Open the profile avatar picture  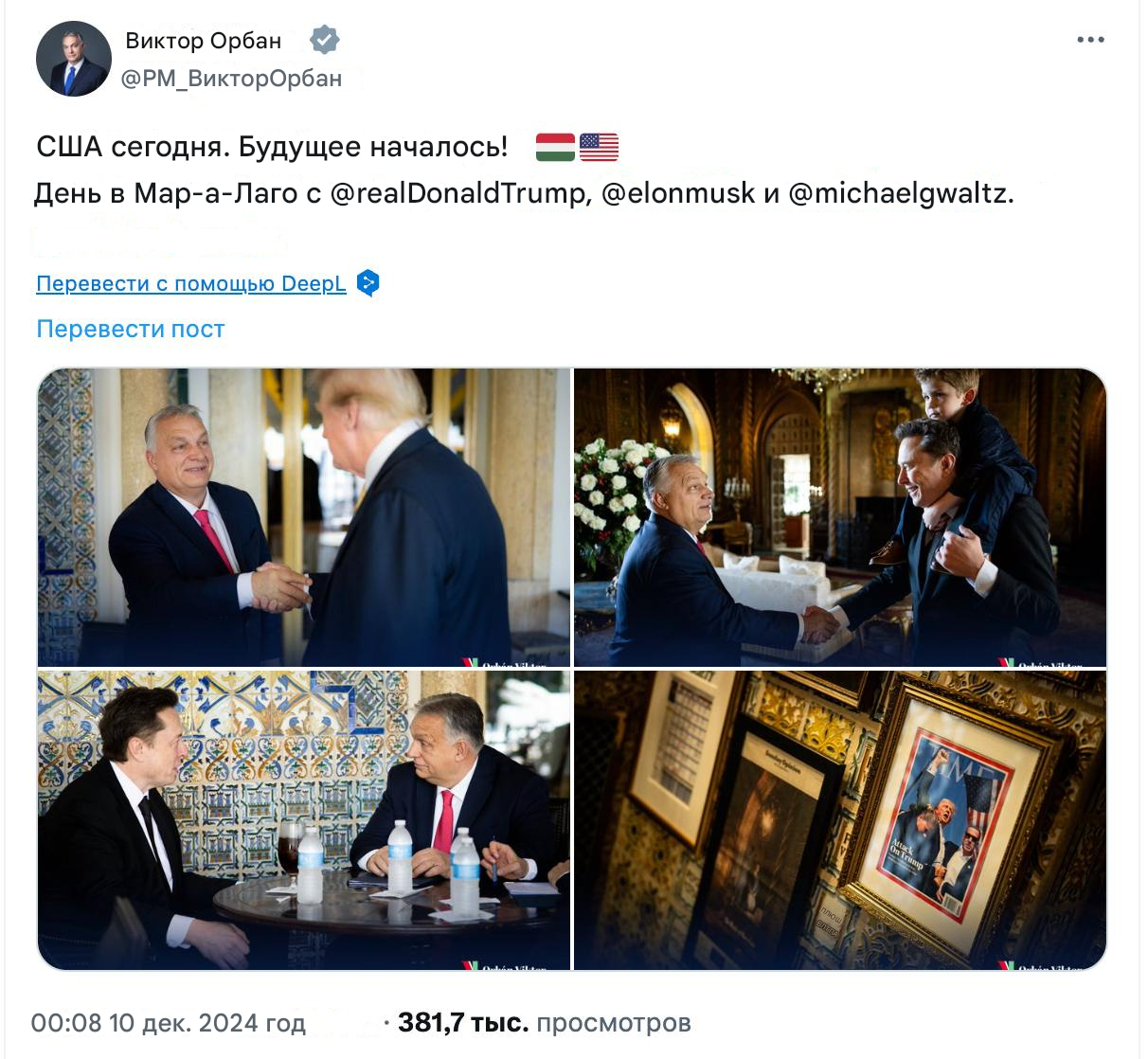click(x=74, y=59)
